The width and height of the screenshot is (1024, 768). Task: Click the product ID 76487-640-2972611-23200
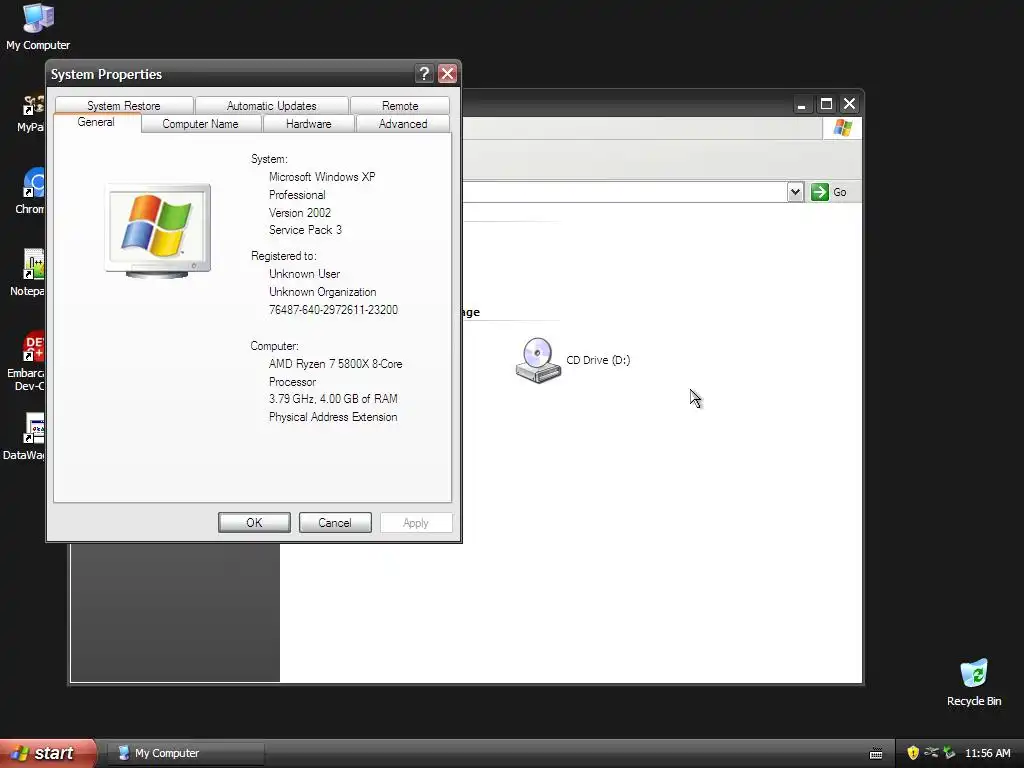click(333, 310)
